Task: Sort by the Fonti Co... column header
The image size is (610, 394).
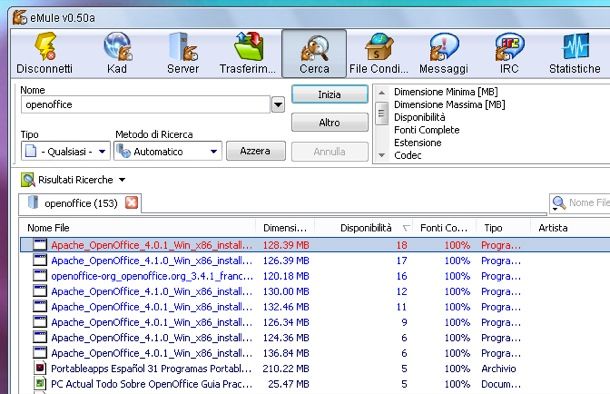Action: [444, 228]
